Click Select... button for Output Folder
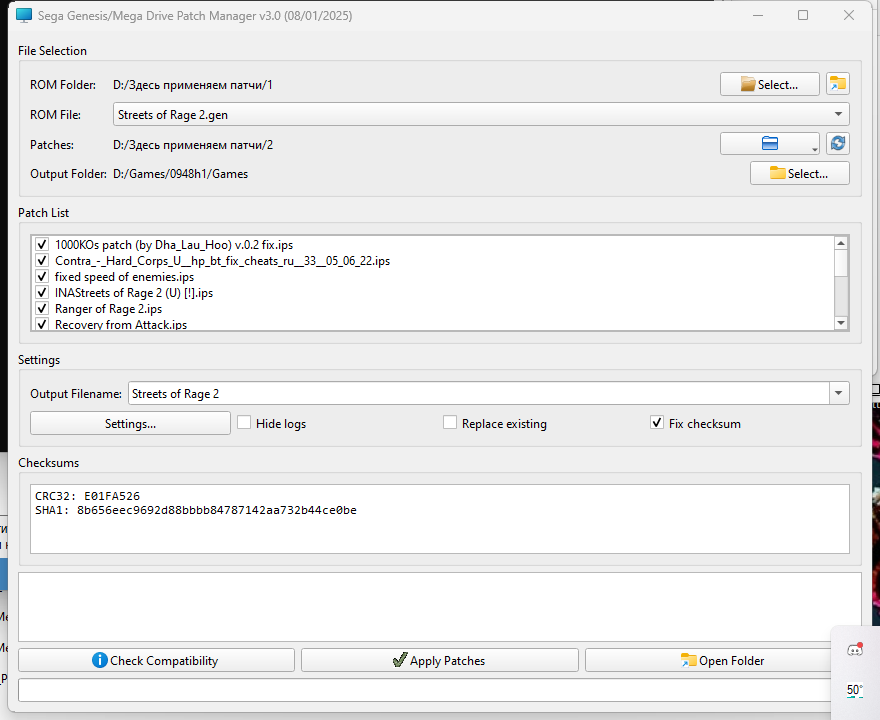The width and height of the screenshot is (880, 720). click(799, 173)
